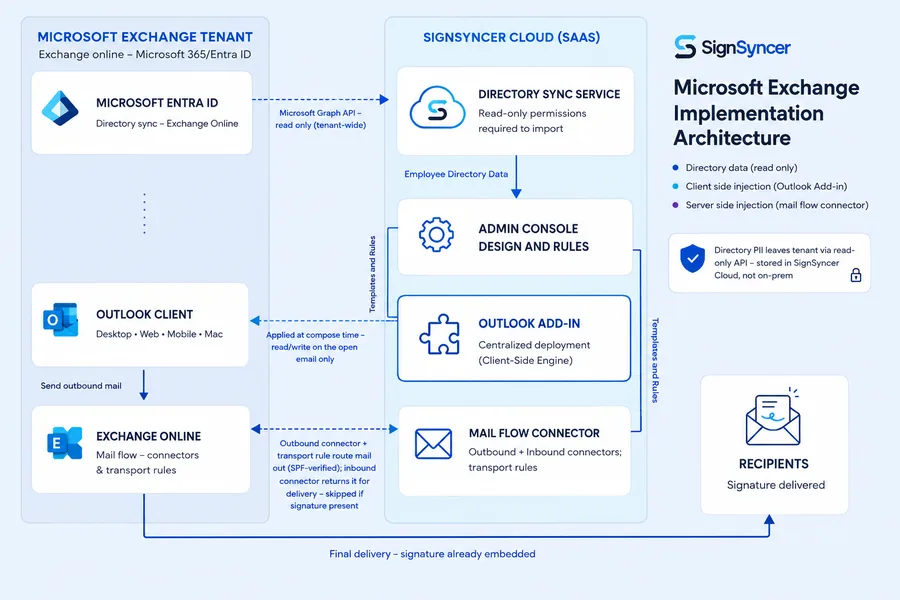This screenshot has width=900, height=600.
Task: Click the Mail Flow Connector envelope icon
Action: click(x=433, y=444)
